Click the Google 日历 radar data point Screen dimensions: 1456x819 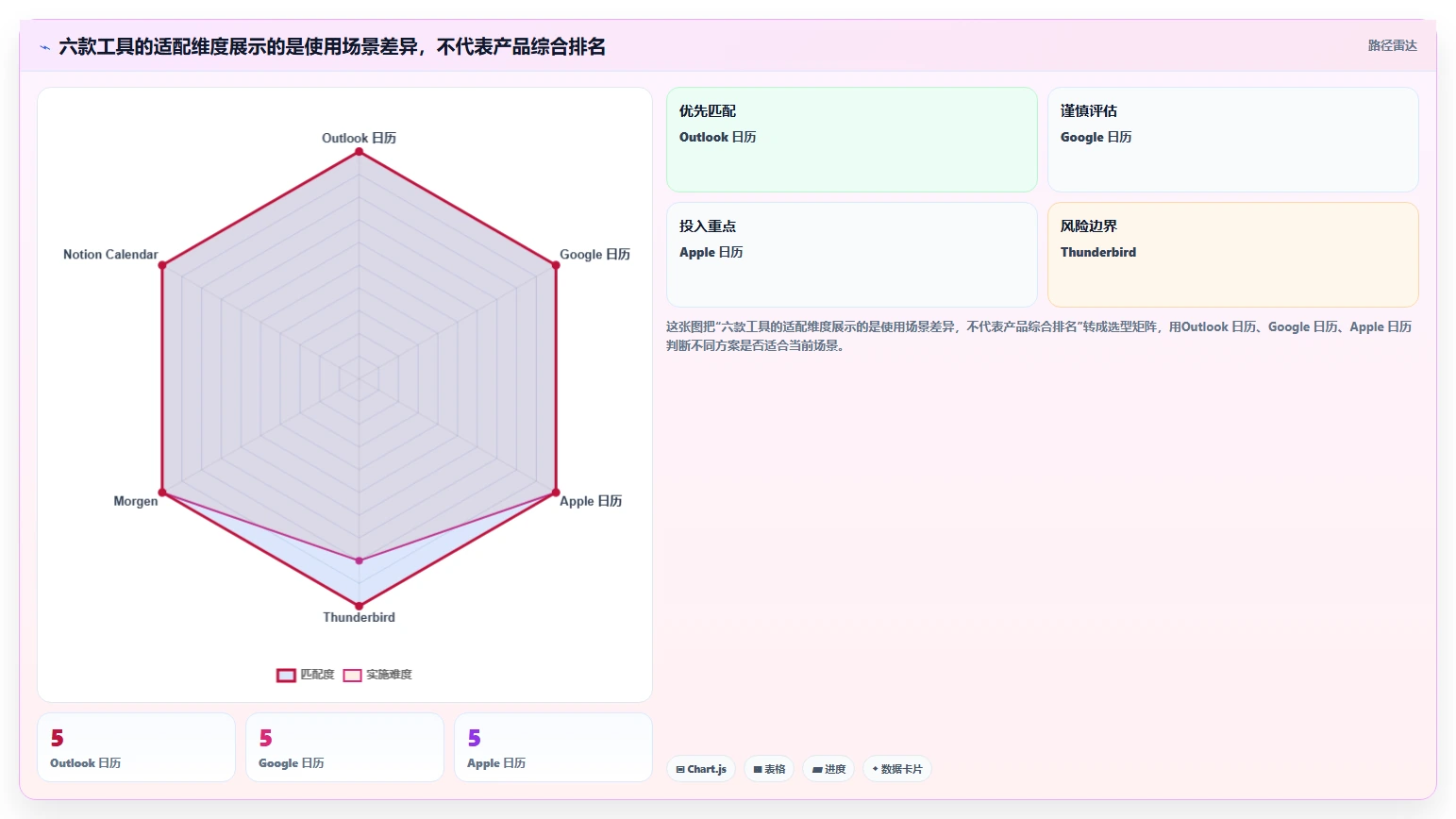pos(556,265)
